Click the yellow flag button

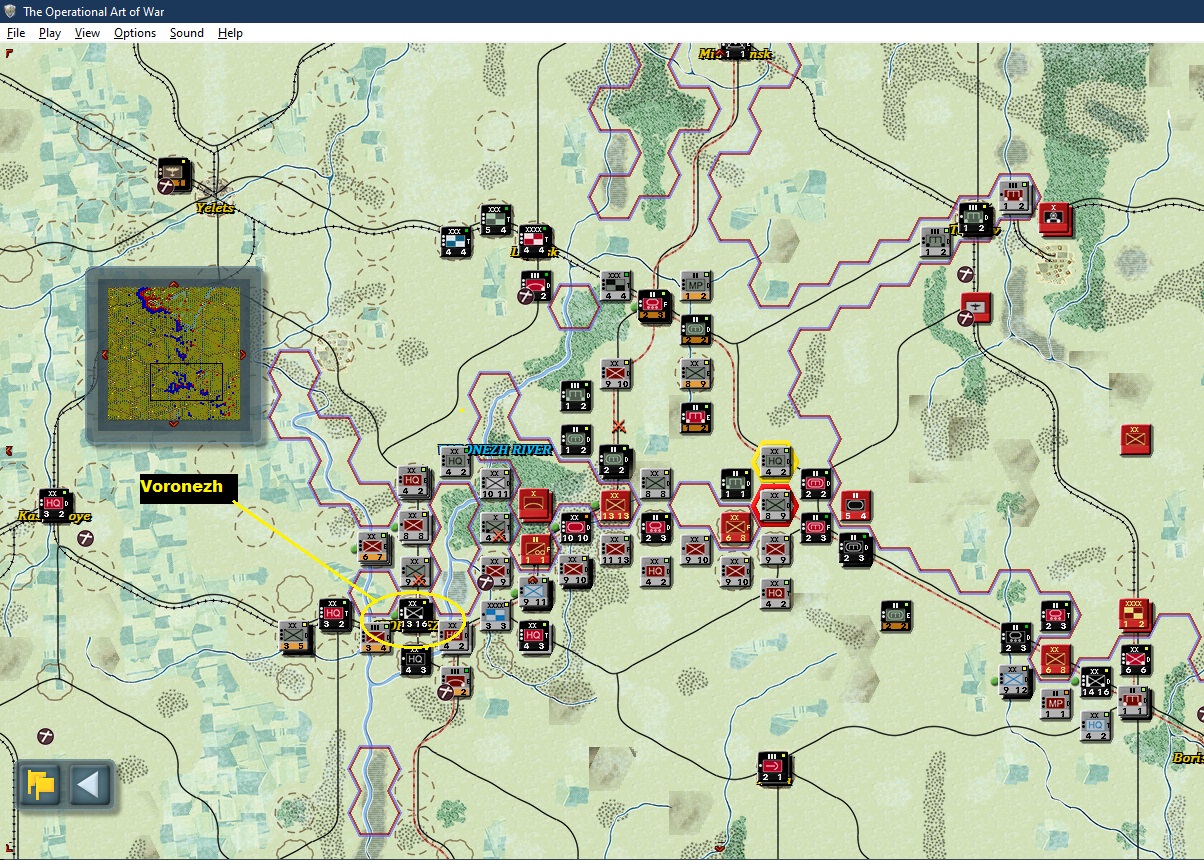tap(42, 785)
